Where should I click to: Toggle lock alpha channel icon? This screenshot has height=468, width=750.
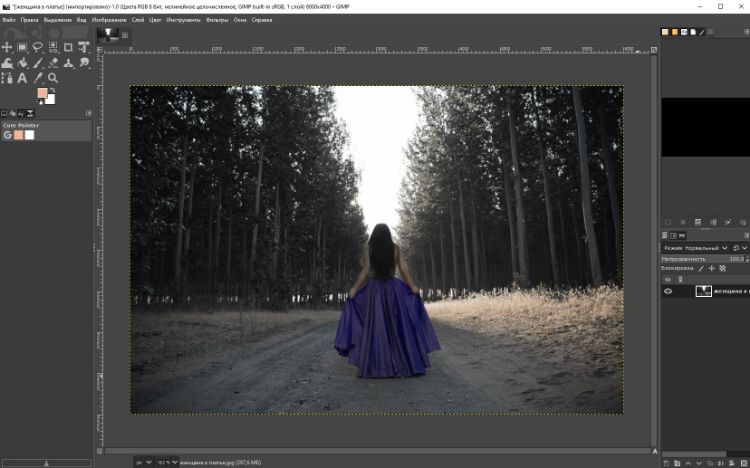click(722, 268)
